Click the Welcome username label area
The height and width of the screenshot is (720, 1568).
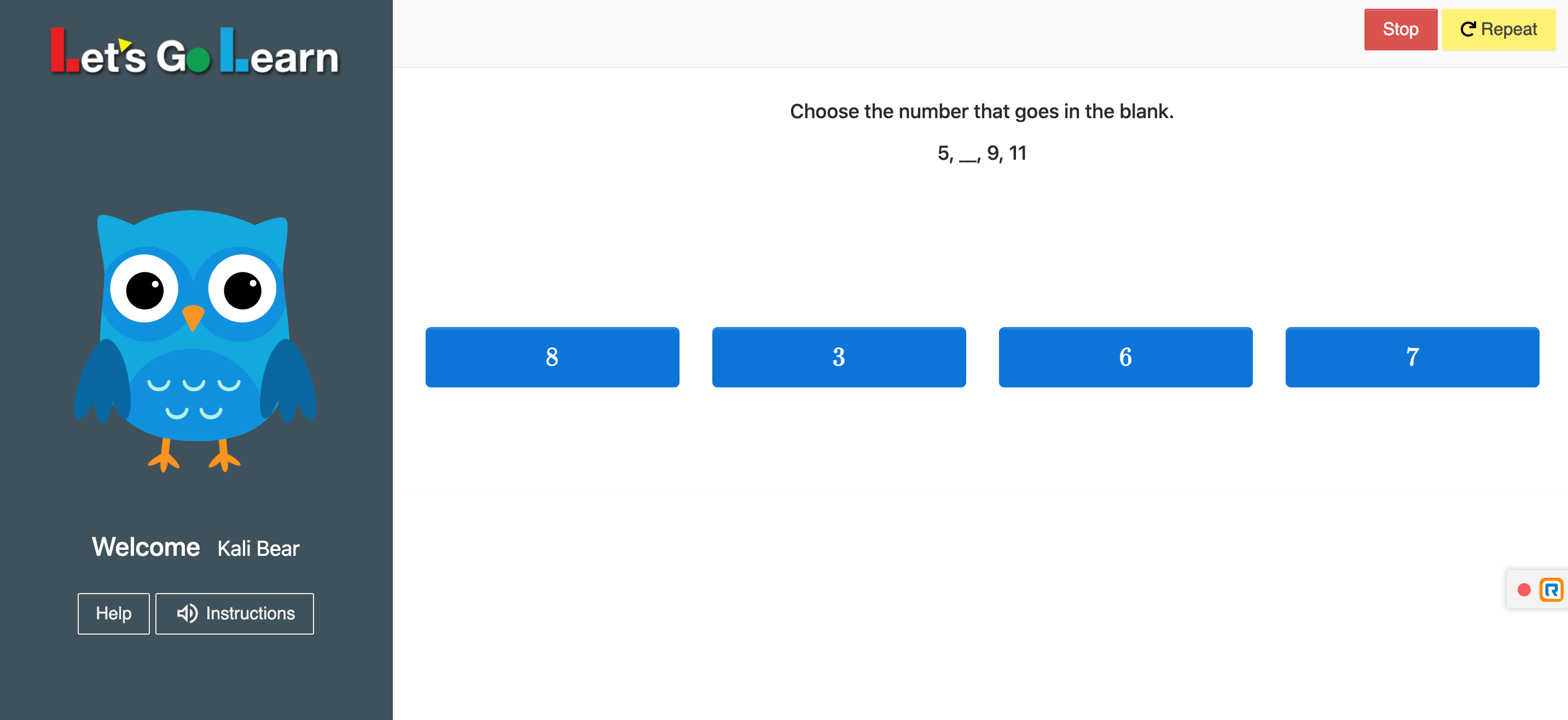tap(196, 547)
